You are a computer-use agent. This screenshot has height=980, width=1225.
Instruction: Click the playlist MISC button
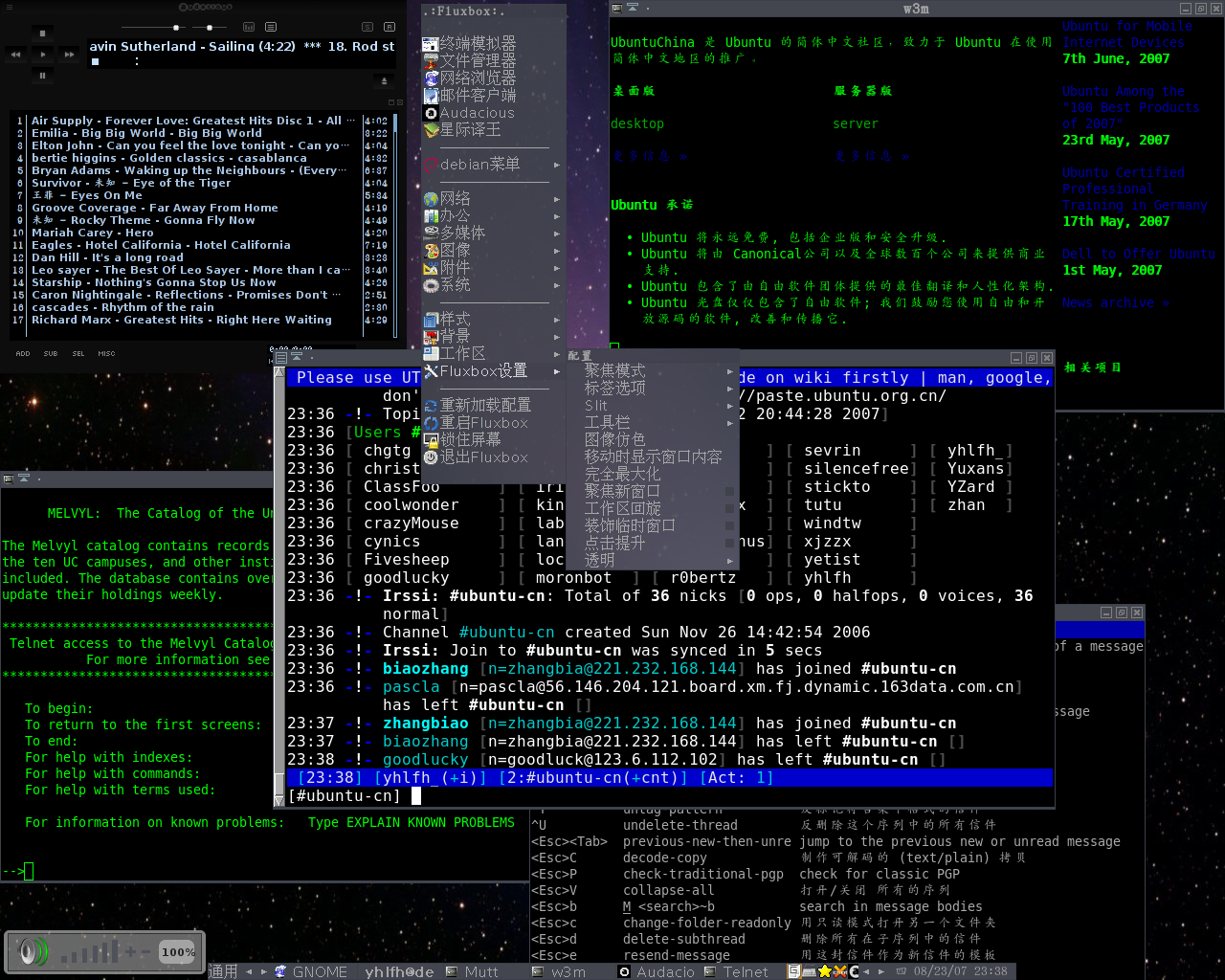[107, 353]
